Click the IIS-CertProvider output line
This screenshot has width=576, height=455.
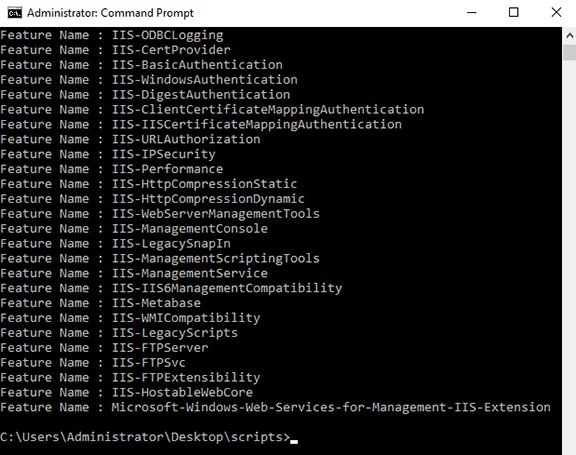(x=115, y=50)
